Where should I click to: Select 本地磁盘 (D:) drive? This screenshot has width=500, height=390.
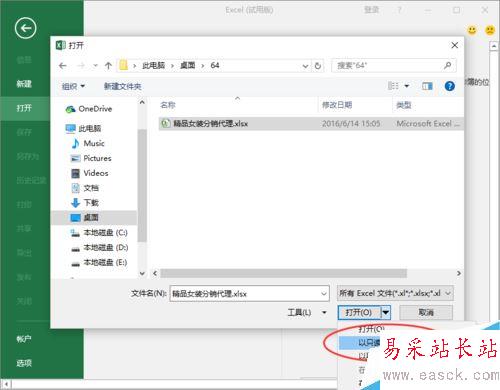click(x=99, y=248)
